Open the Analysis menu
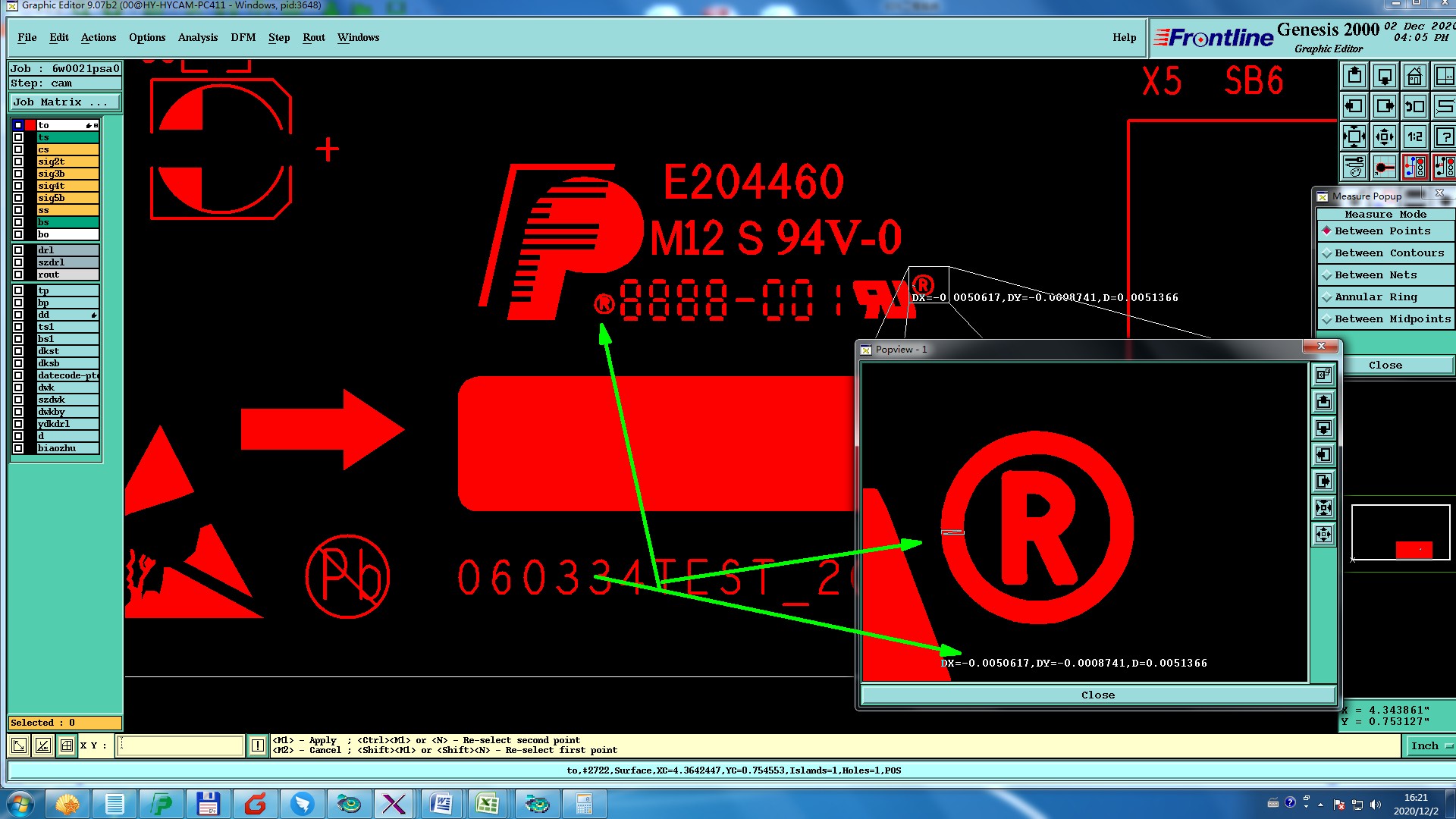The image size is (1456, 819). (x=197, y=37)
